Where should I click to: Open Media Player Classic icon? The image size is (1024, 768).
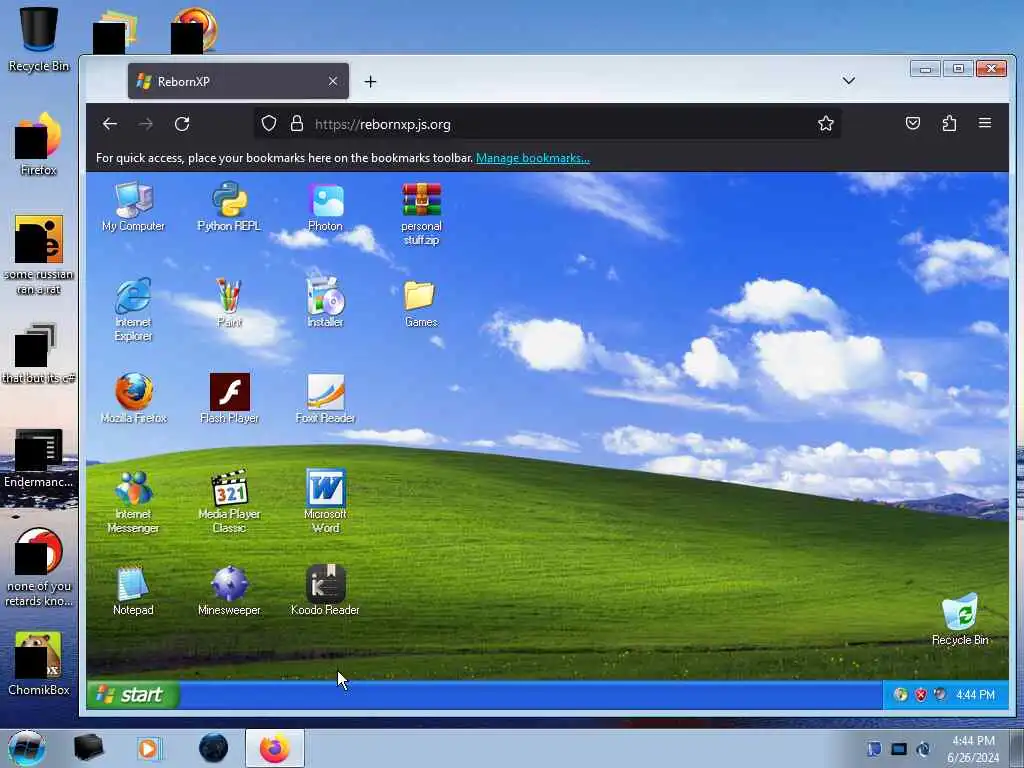[x=229, y=502]
